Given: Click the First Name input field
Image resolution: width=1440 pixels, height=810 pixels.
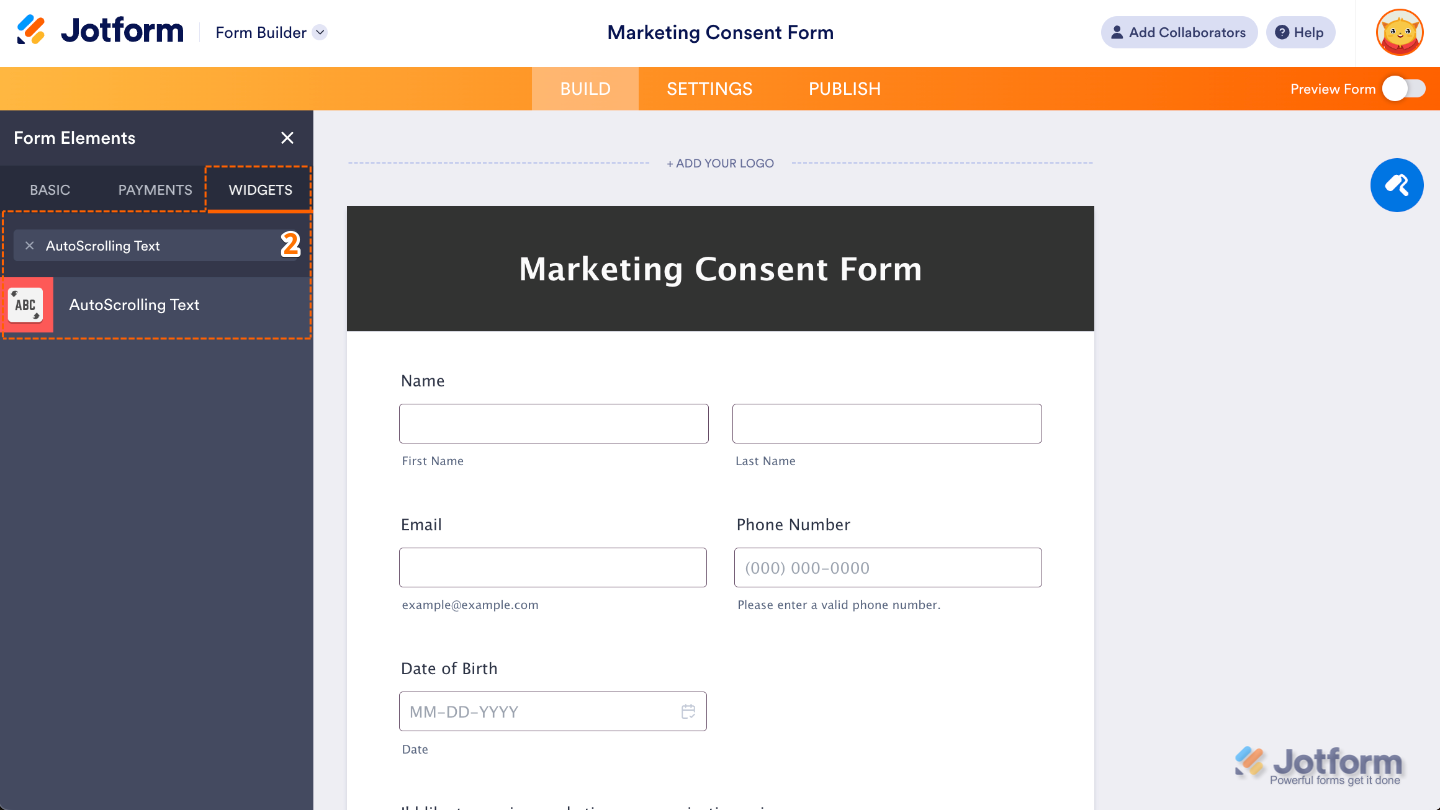Looking at the screenshot, I should (x=553, y=423).
